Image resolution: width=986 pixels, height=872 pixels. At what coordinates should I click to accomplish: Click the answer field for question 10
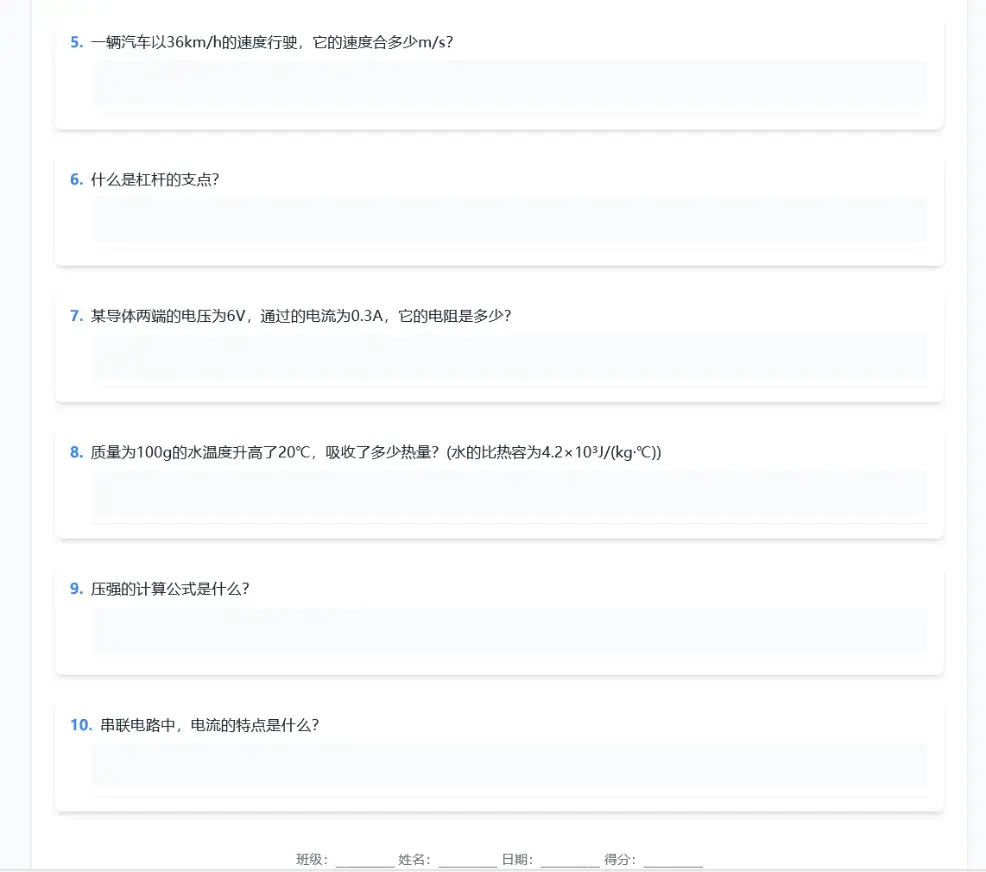pos(509,766)
